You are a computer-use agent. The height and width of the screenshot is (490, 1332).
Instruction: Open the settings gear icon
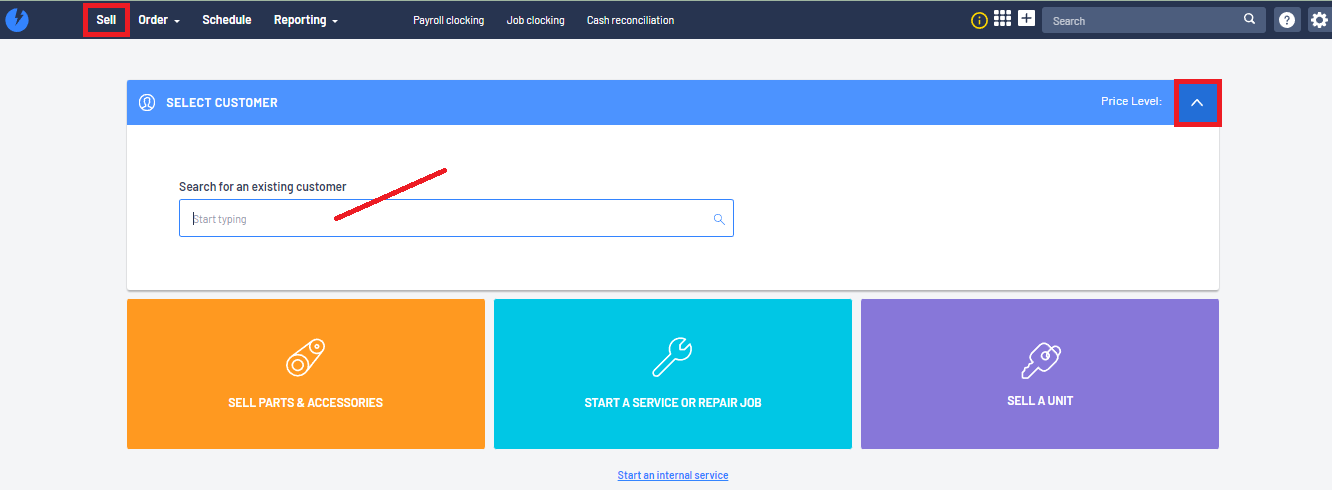[x=1320, y=20]
